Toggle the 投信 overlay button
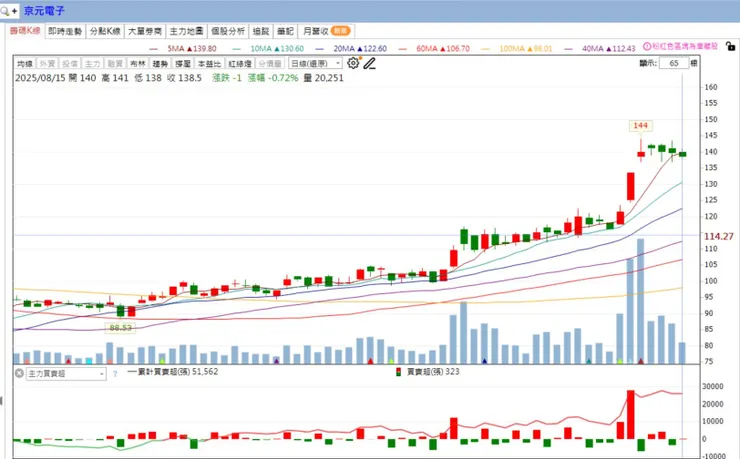This screenshot has height=459, width=740. (70, 63)
